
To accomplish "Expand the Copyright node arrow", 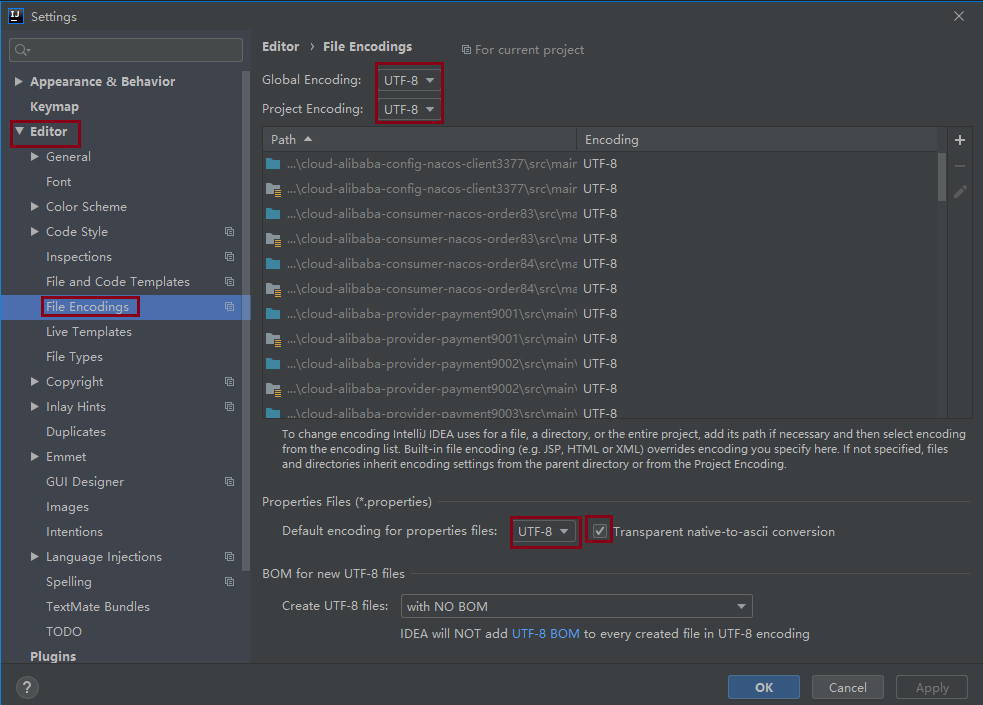I will pyautogui.click(x=35, y=382).
